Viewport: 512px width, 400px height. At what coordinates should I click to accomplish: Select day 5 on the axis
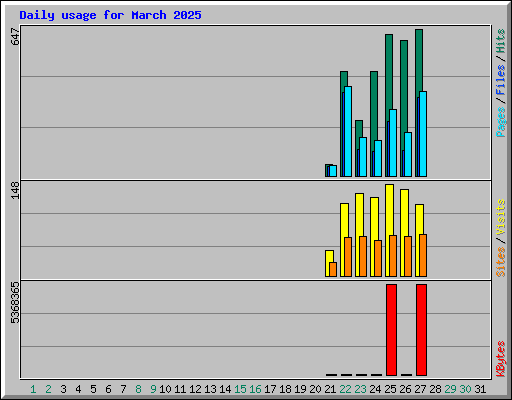(x=93, y=389)
